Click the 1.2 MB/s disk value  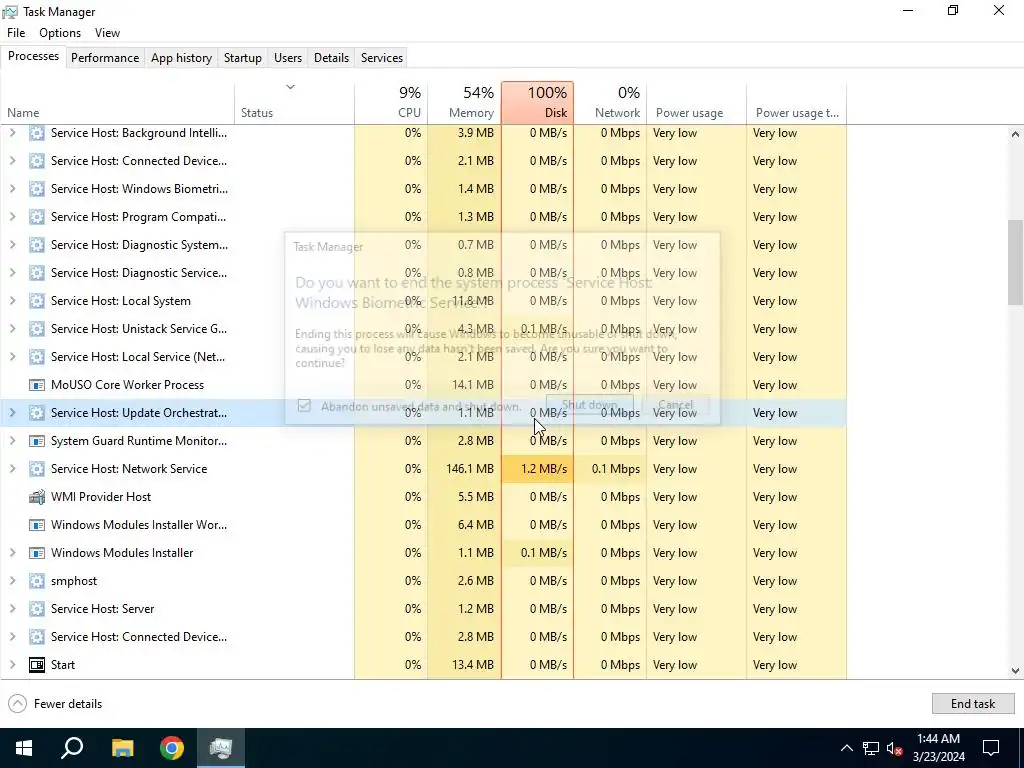coord(543,469)
